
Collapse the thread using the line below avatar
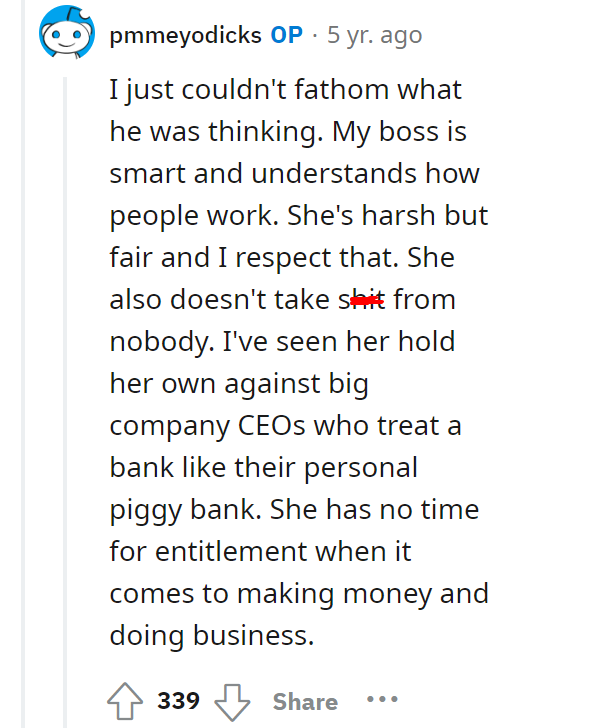65,399
